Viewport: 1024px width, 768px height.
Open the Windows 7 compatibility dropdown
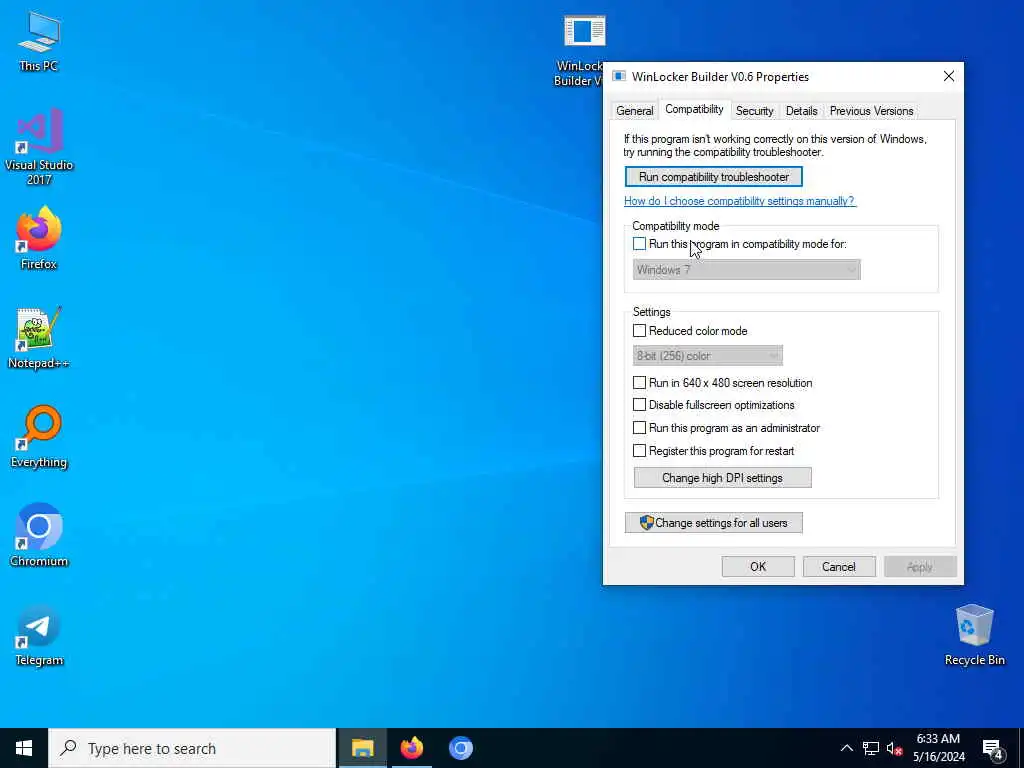point(746,270)
